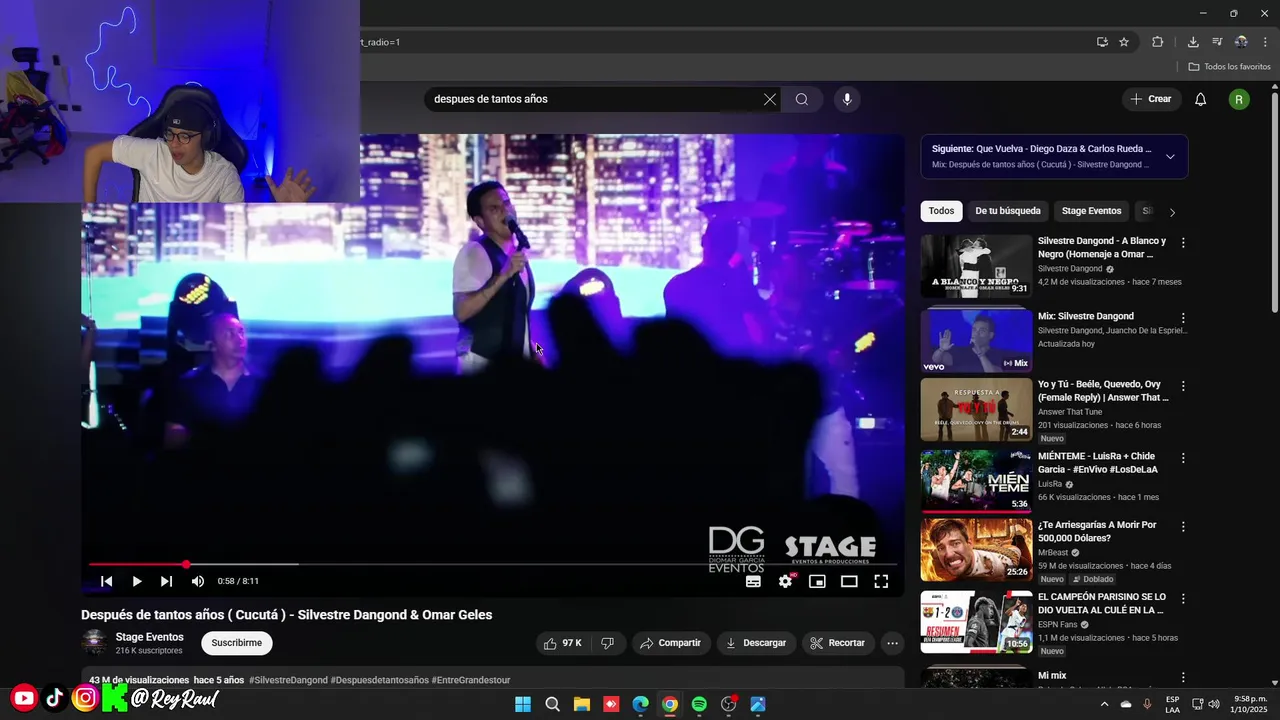Screen dimensions: 1280x720
Task: Click hashtag #SilvestreDangond
Action: coord(288,680)
